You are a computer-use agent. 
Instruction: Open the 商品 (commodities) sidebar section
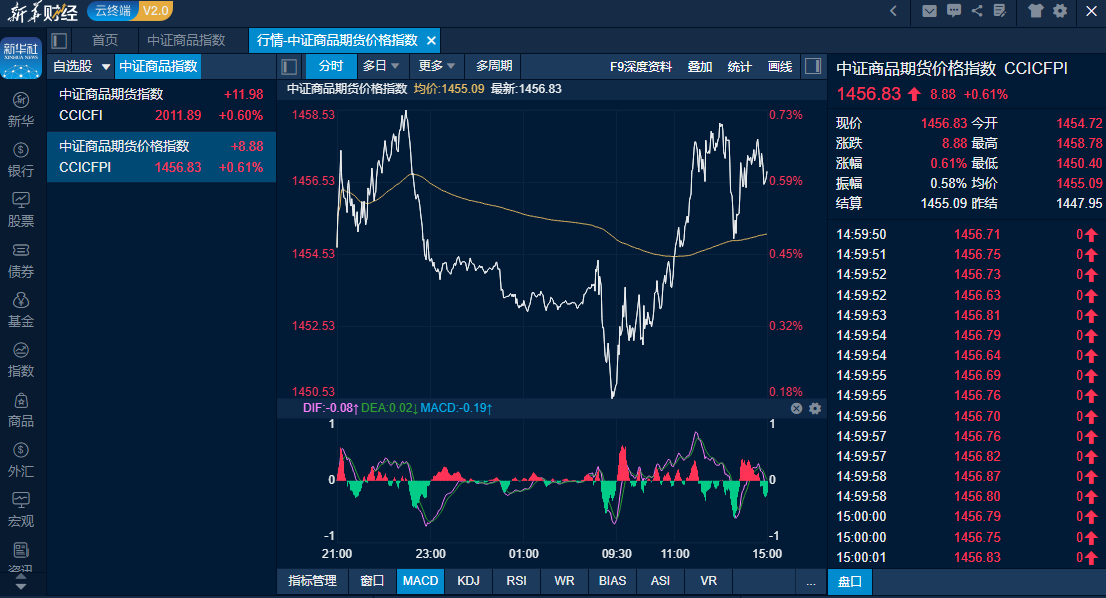click(21, 410)
